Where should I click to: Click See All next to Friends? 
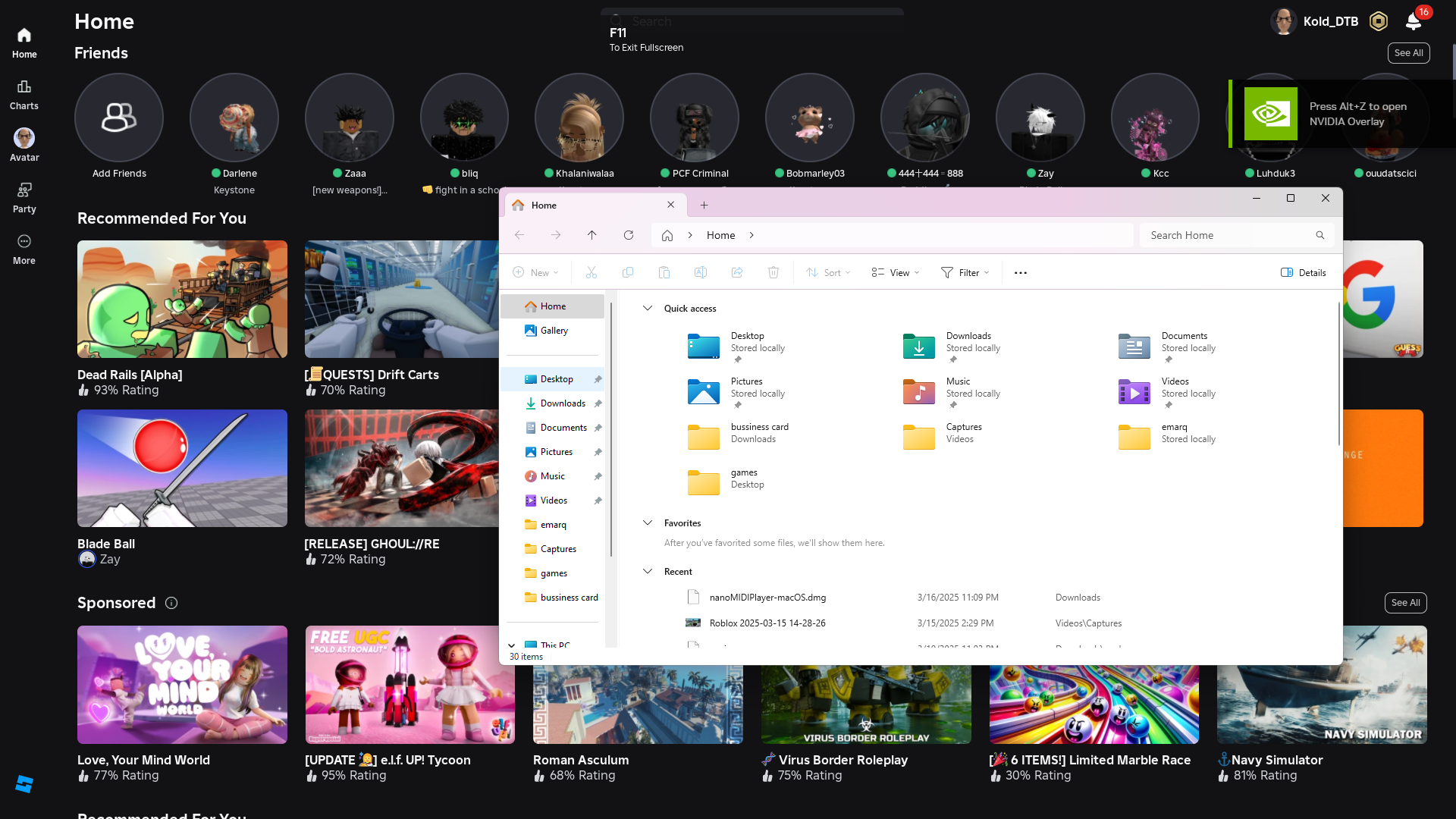1408,53
